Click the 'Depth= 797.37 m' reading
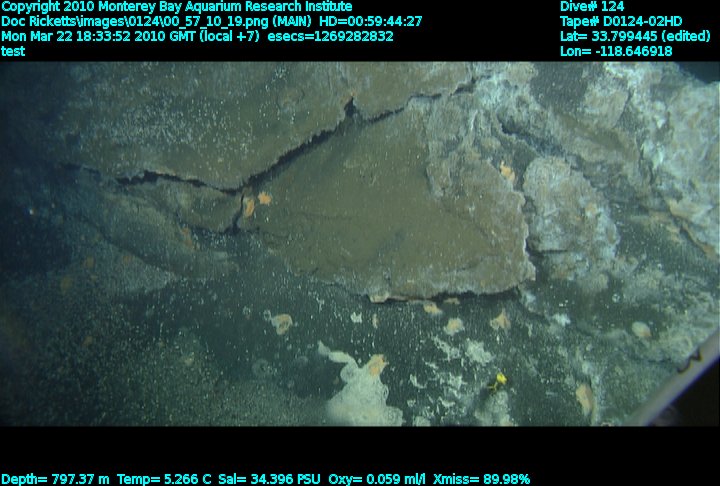720x486 pixels. [56, 479]
